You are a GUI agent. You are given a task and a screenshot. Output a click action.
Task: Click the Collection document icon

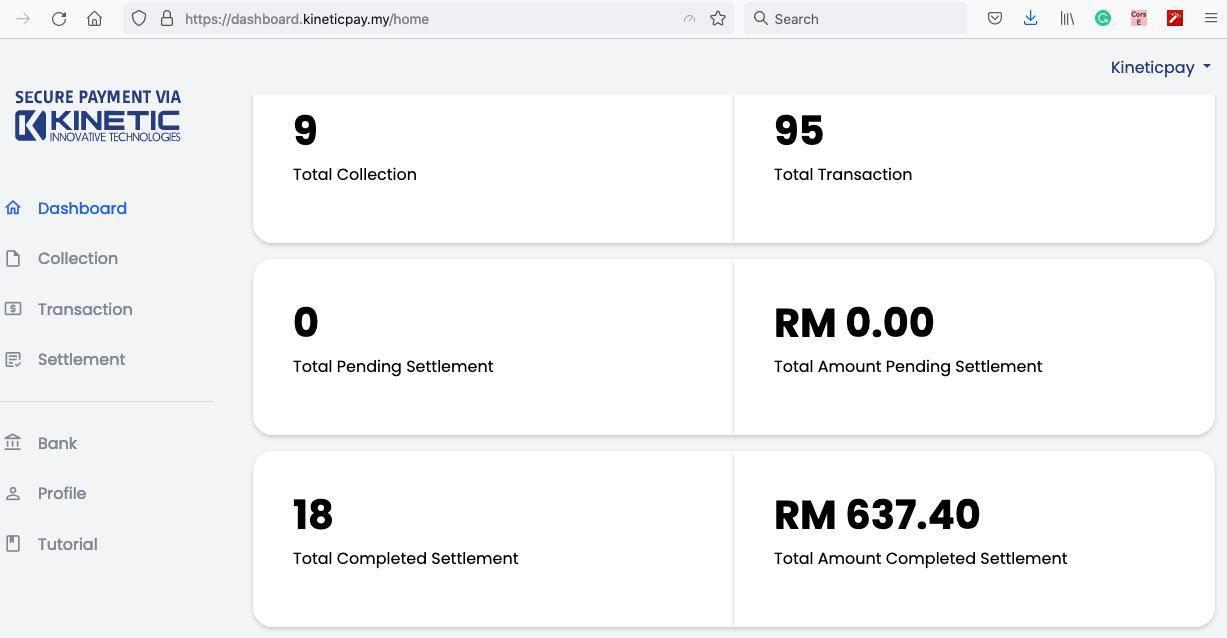tap(13, 259)
